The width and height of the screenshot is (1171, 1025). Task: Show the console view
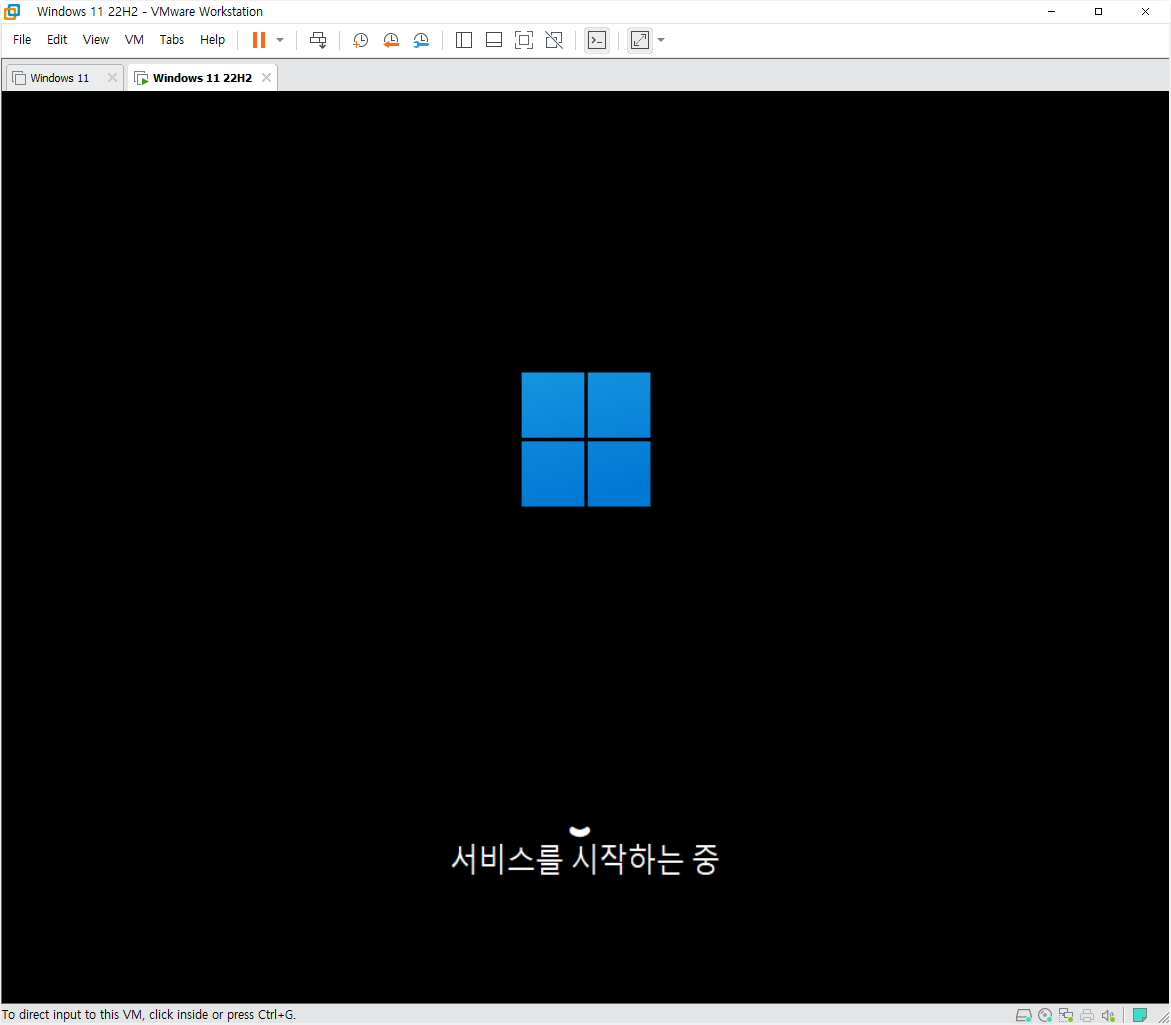point(597,40)
